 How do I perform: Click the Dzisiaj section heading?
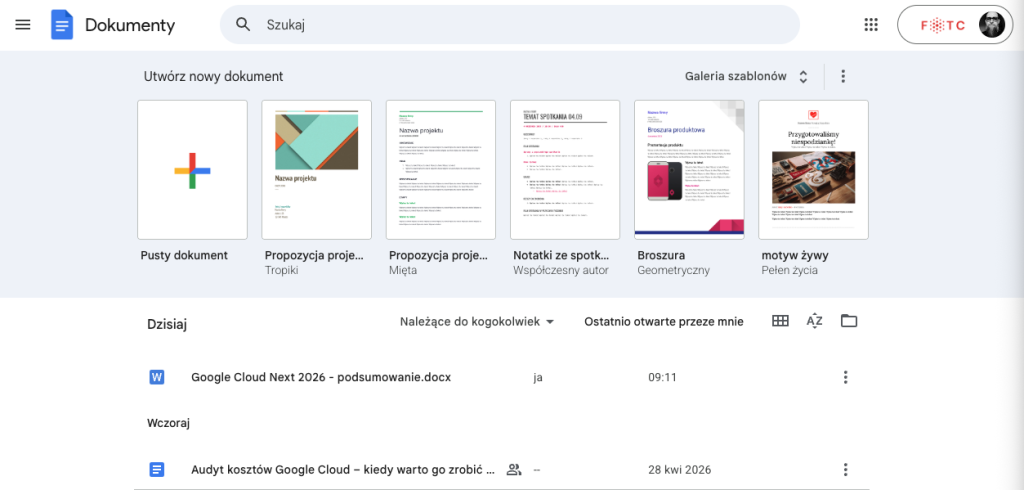[167, 324]
